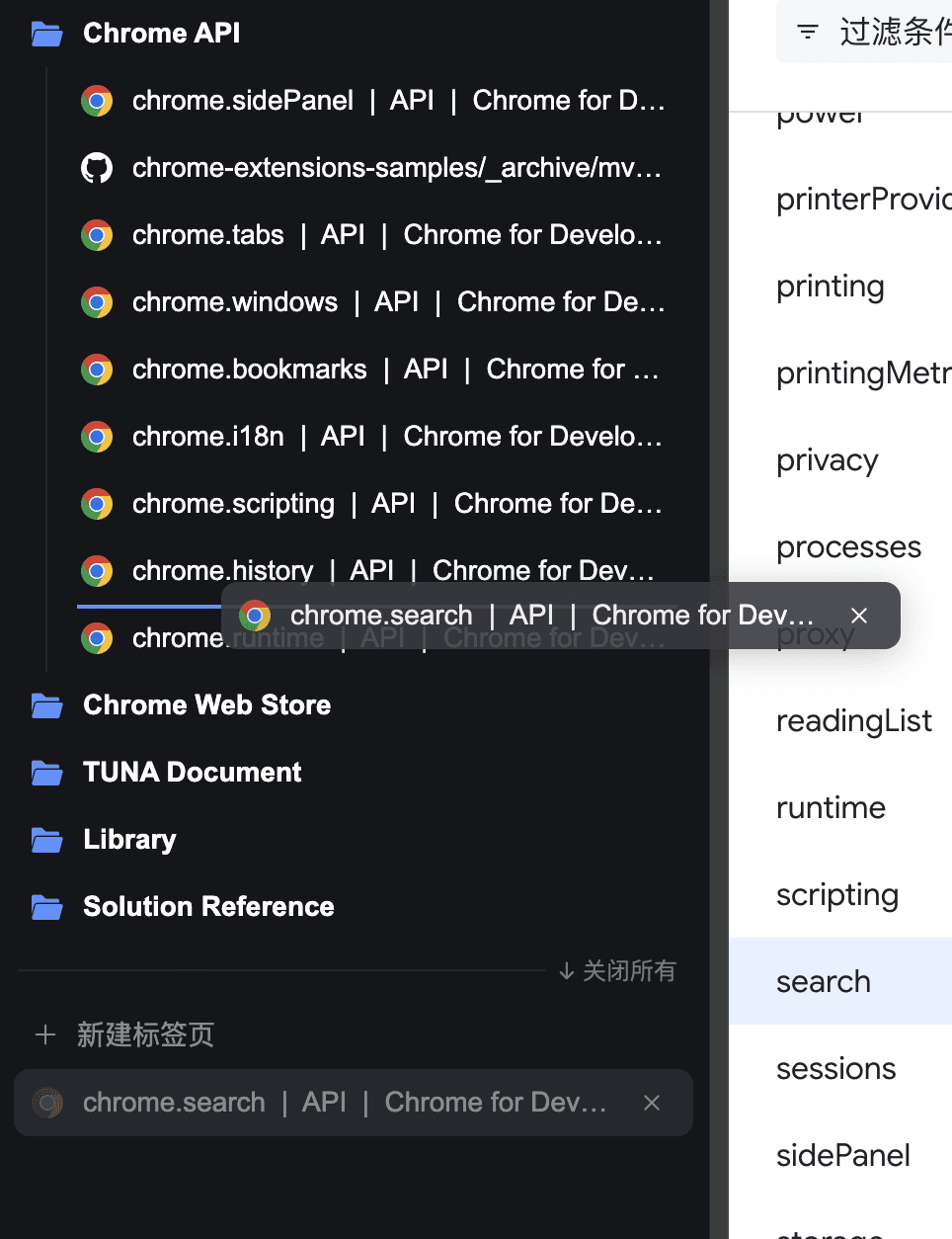Click the Chrome icon of chrome.sidePanel tab
Screen dimensions: 952x1239
[x=97, y=101]
